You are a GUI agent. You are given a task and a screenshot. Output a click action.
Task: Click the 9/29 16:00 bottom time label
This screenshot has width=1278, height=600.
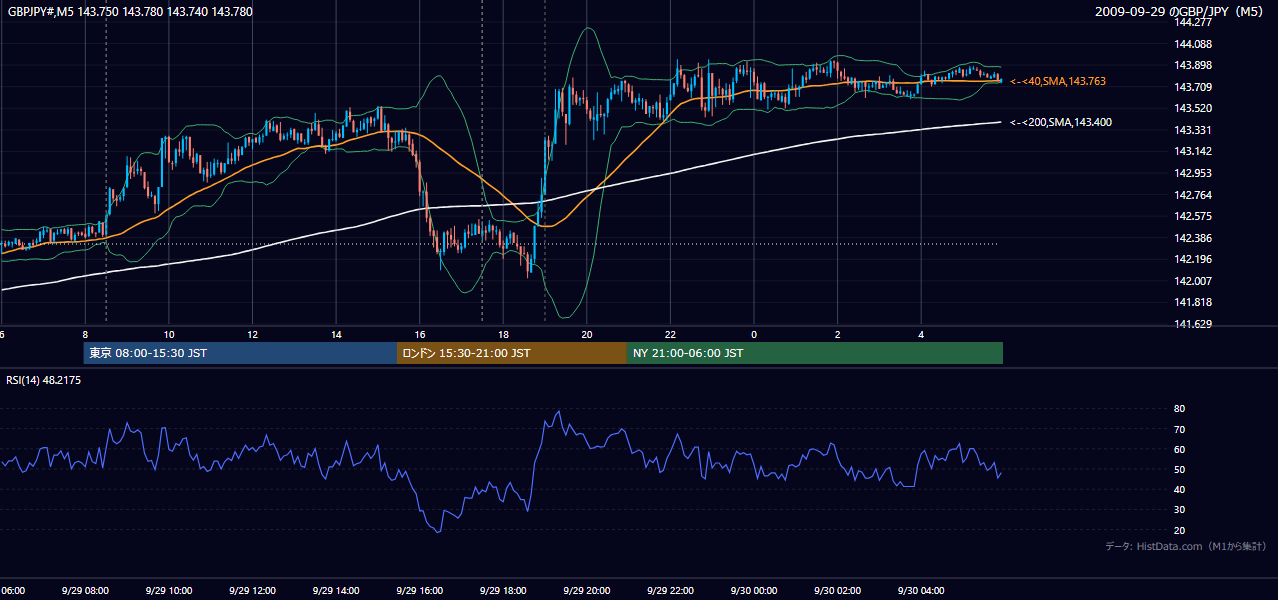419,591
